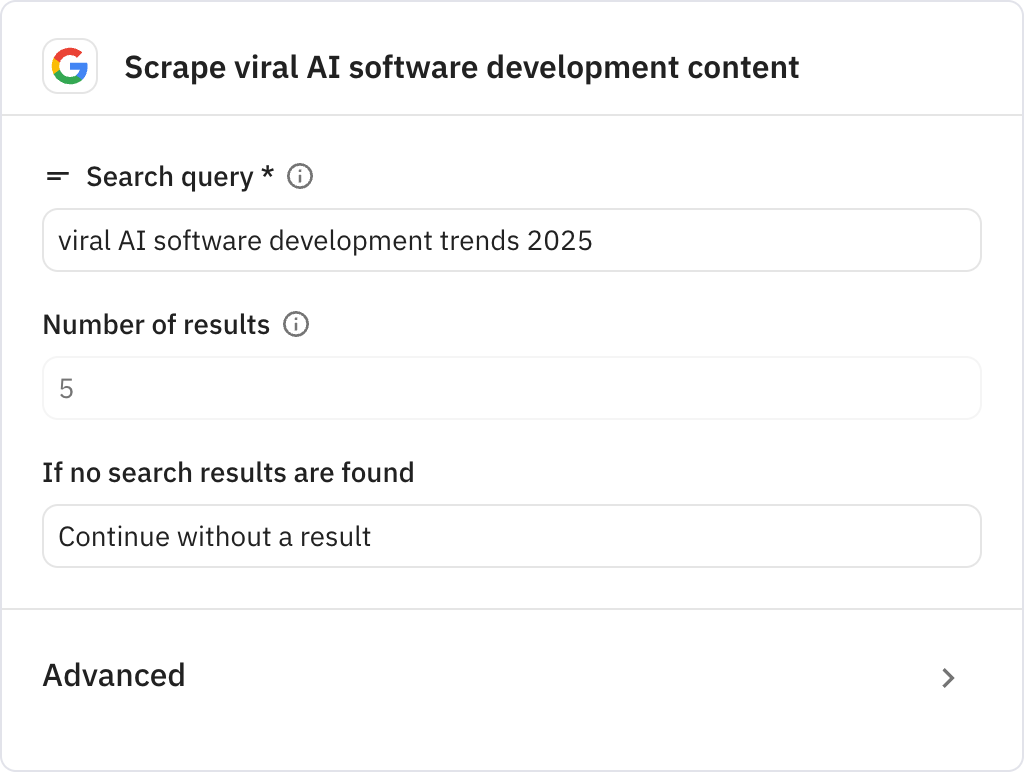Open the info tooltip icon beside Number of results
Screen dimensions: 1024x772
click(x=296, y=324)
